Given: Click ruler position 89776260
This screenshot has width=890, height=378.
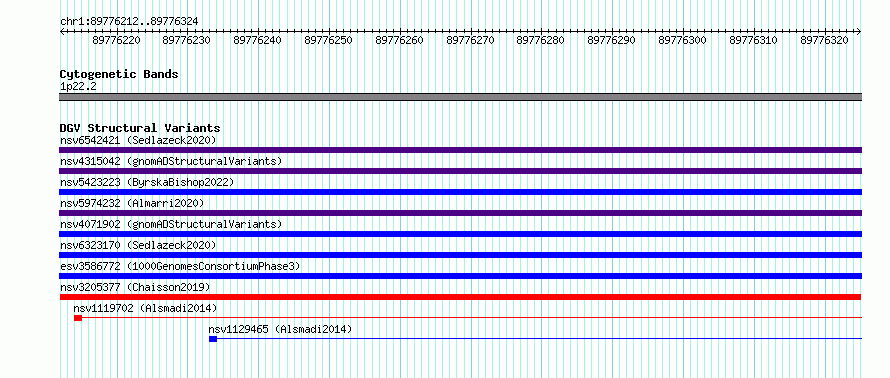Looking at the screenshot, I should (400, 41).
